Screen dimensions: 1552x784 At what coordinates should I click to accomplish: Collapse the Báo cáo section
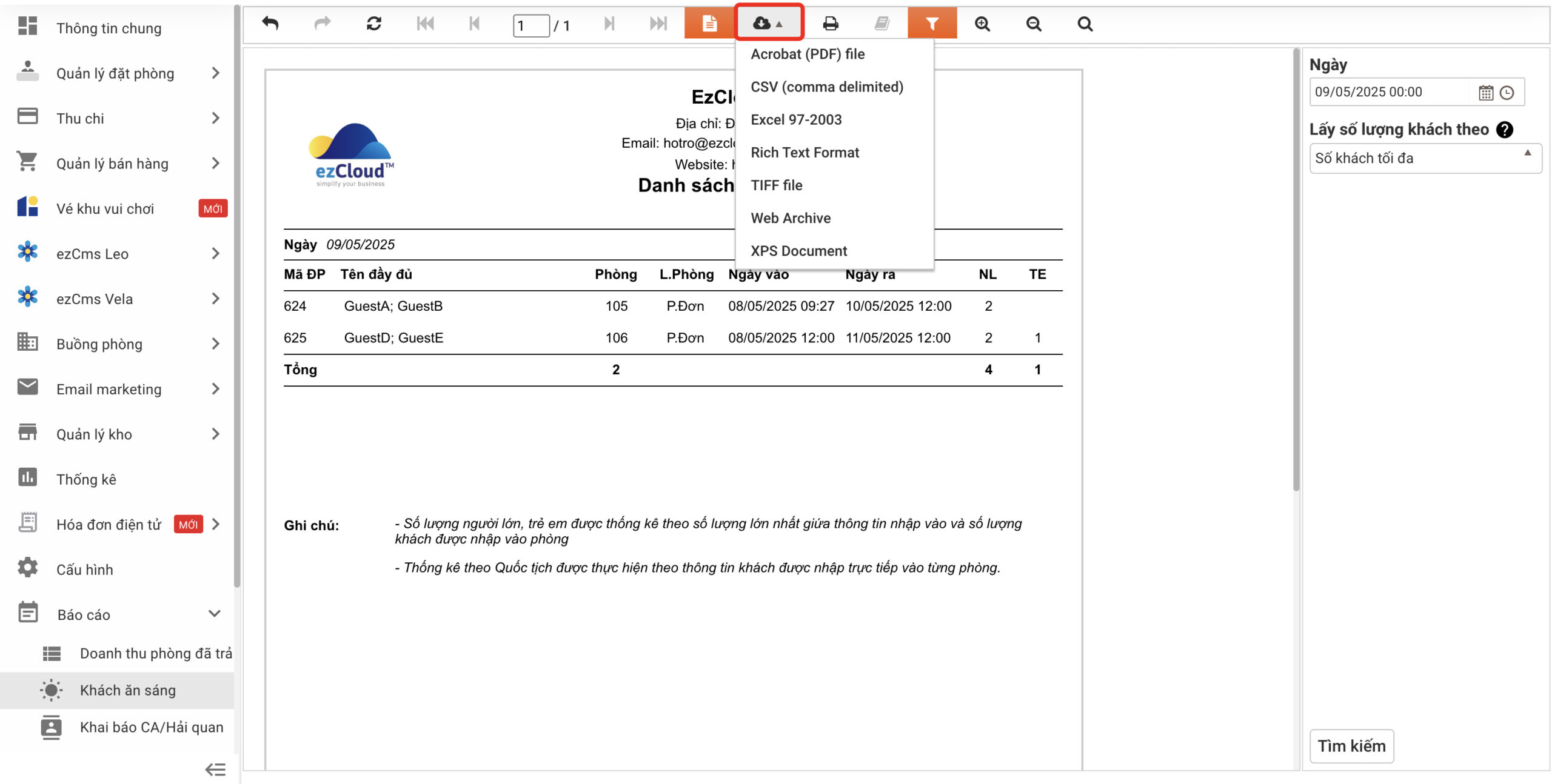point(214,614)
